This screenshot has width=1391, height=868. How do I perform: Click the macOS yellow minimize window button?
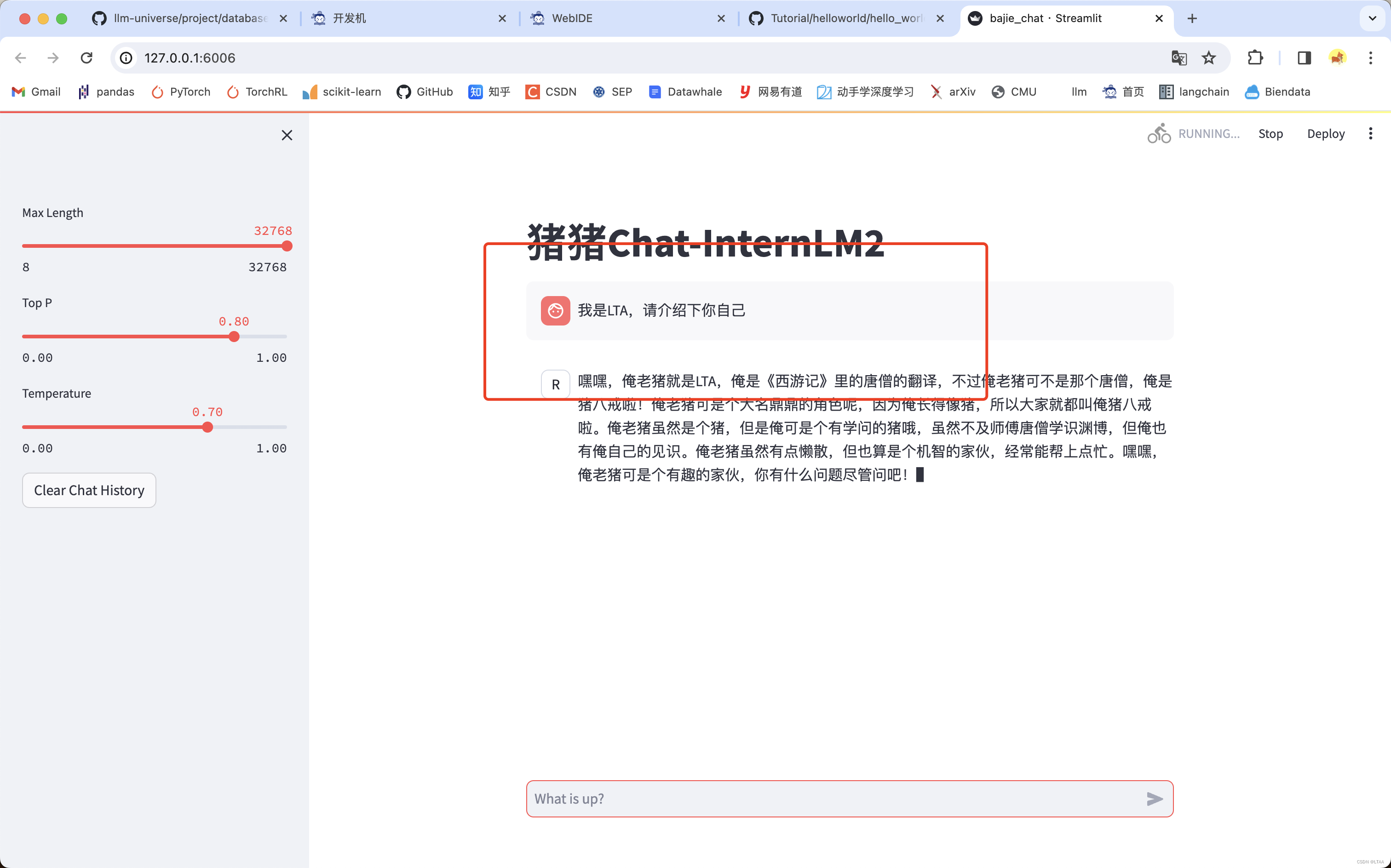43,18
